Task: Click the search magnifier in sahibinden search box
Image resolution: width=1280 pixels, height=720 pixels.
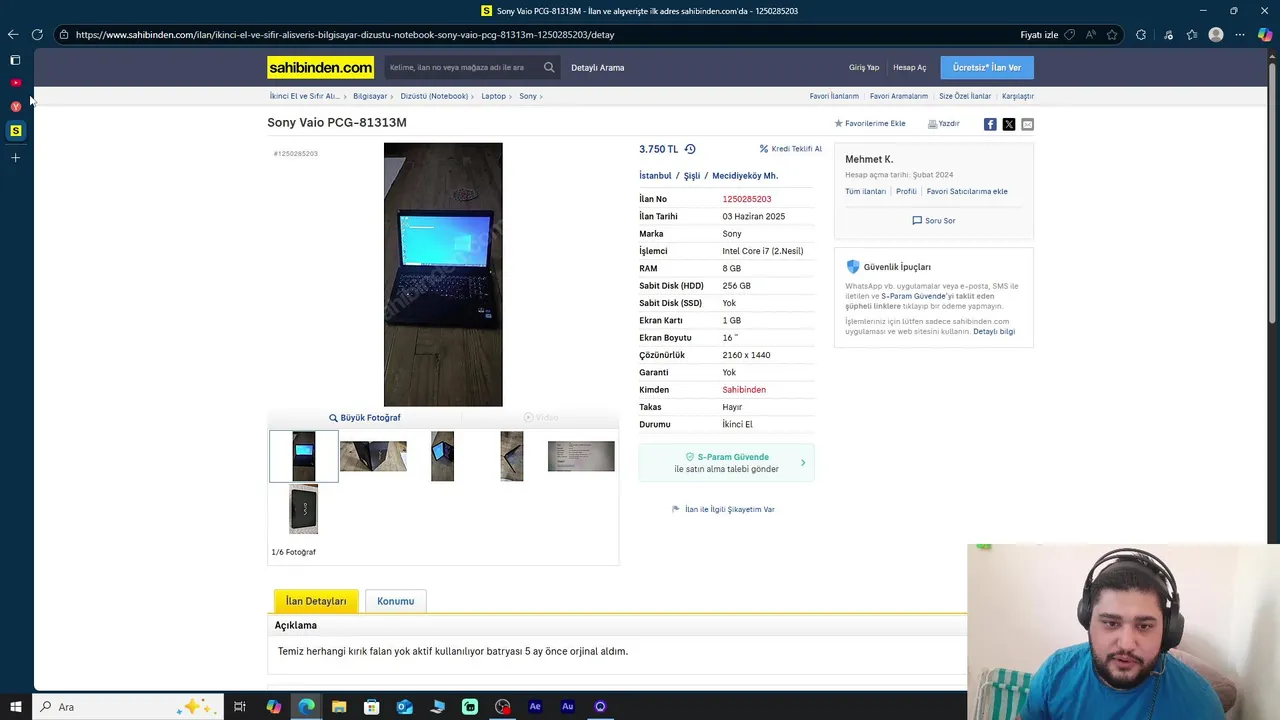Action: 549,68
